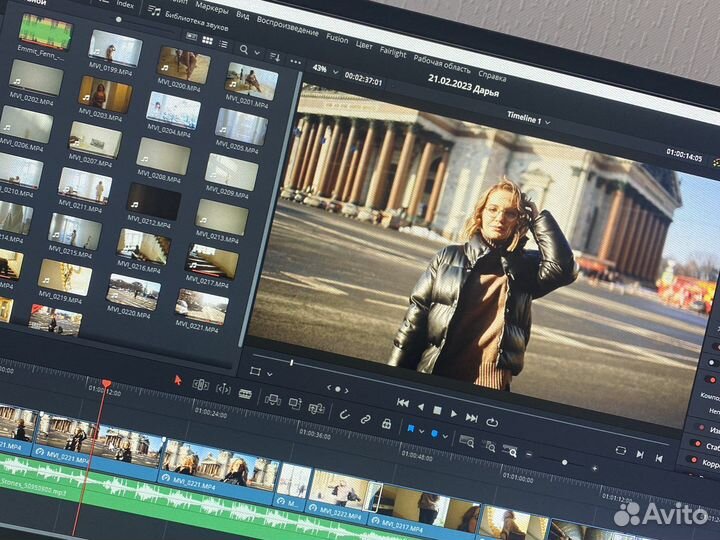Click the Insert Clip icon
Viewport: 720px width, 540px height.
(x=272, y=399)
